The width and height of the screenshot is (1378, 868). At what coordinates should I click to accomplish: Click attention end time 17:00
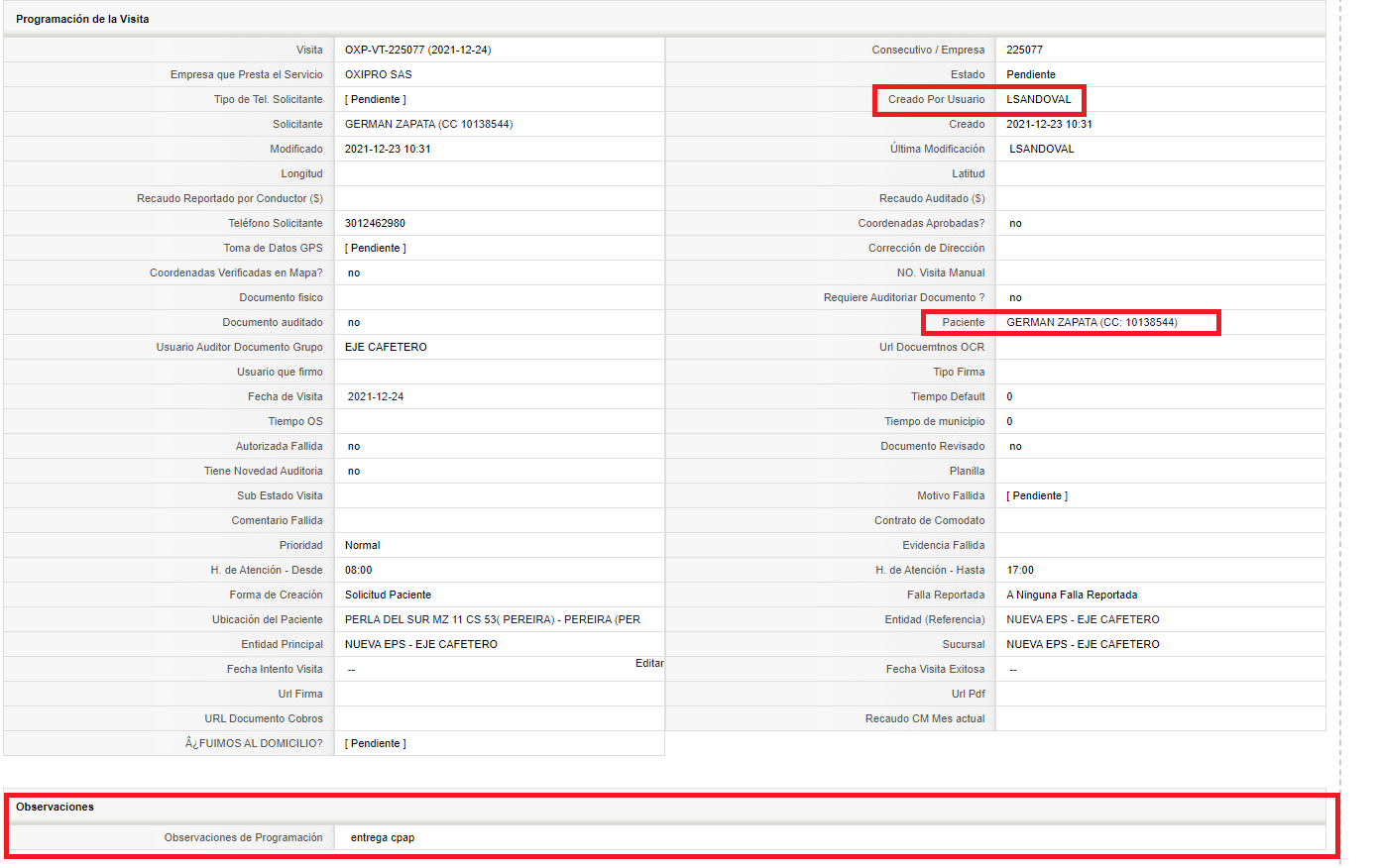pos(1020,570)
